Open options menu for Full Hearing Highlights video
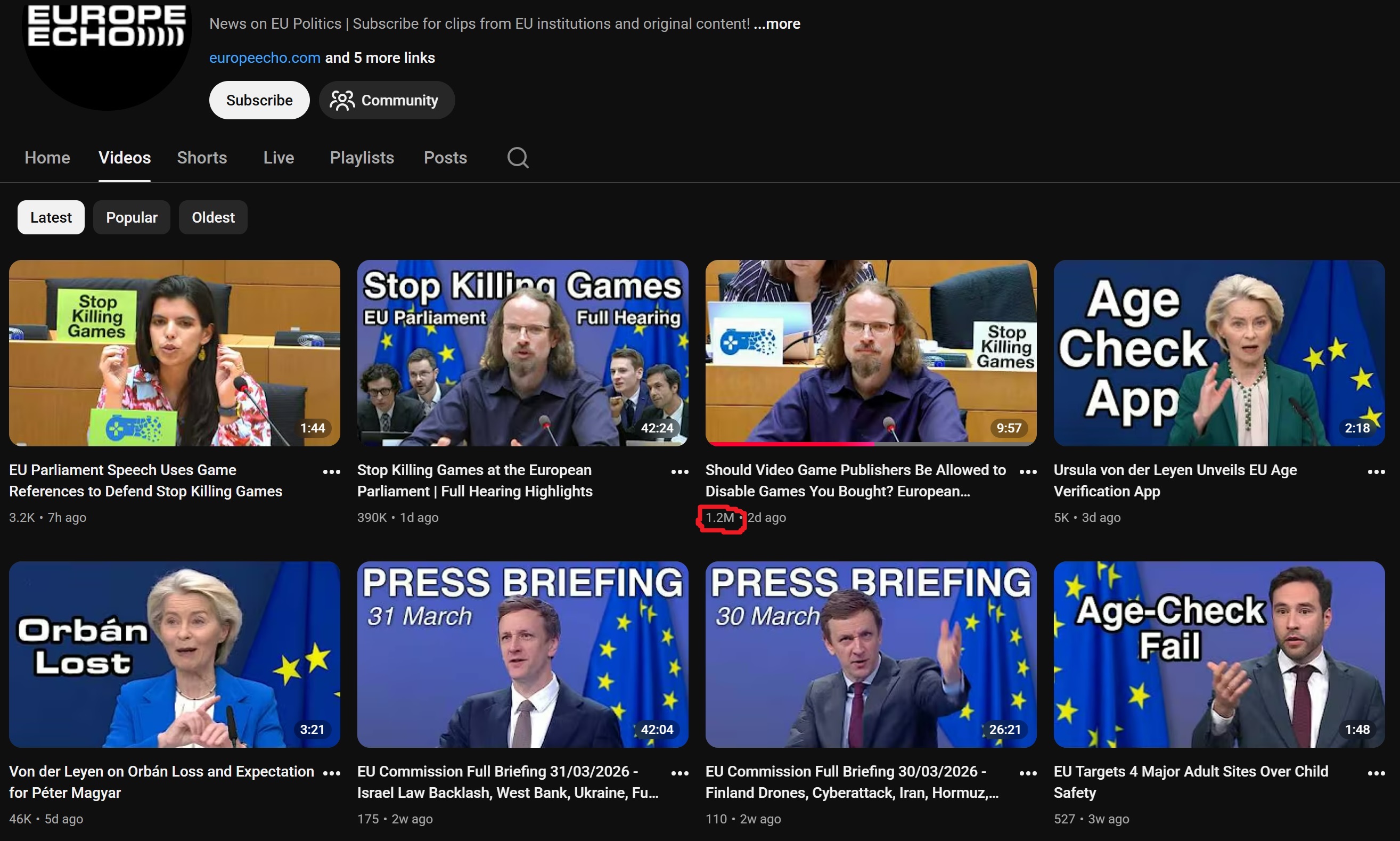Screen dimensions: 1400x841 point(679,471)
